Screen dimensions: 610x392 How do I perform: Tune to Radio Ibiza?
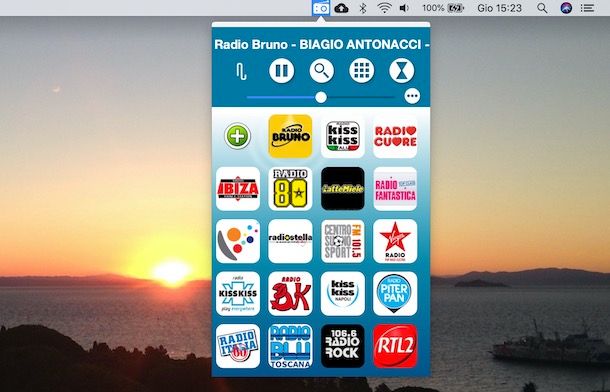pyautogui.click(x=238, y=189)
